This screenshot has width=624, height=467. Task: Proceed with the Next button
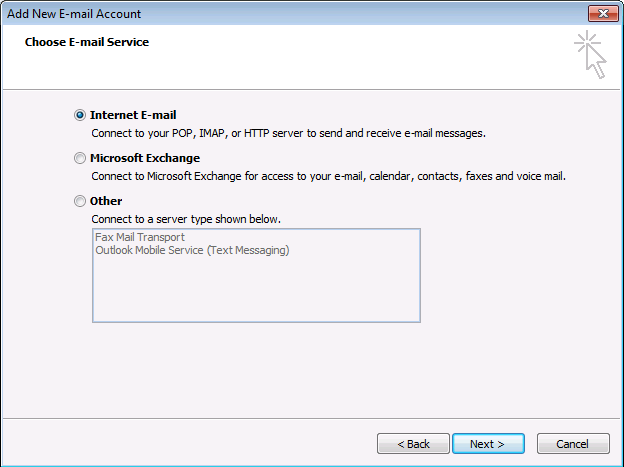point(488,444)
